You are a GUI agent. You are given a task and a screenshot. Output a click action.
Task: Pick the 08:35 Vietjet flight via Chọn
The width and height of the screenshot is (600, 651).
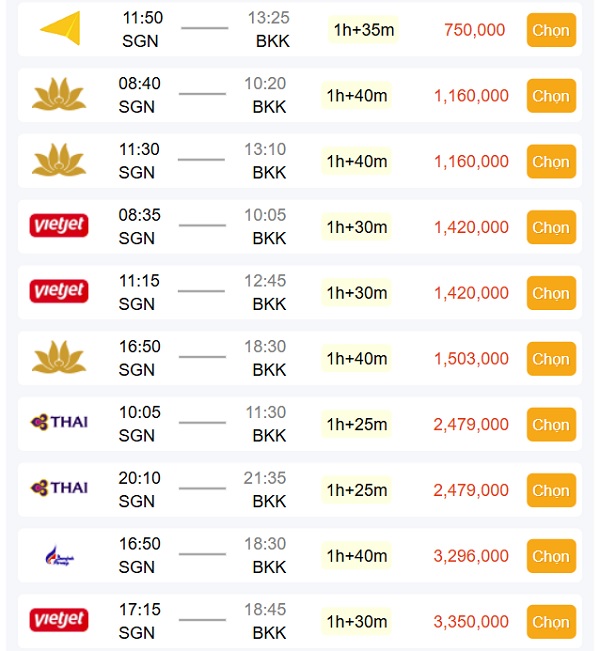tap(551, 228)
